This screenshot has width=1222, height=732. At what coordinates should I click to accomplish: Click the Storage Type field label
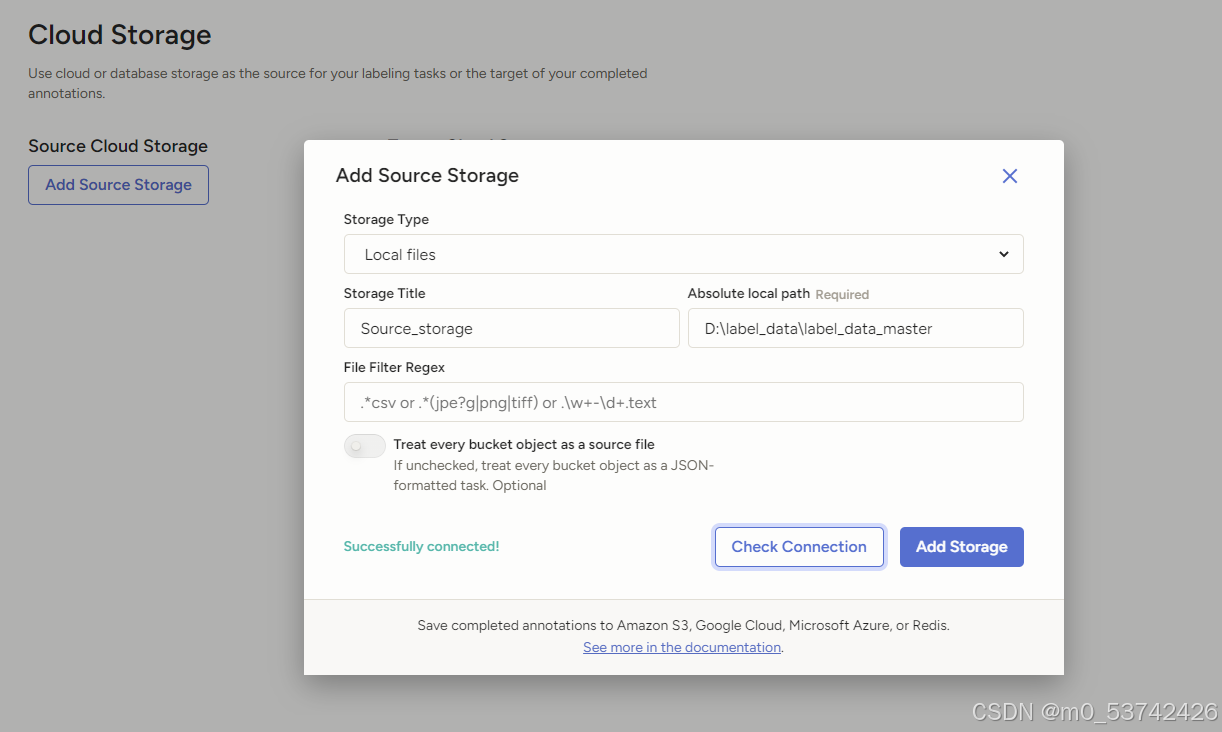[x=386, y=219]
